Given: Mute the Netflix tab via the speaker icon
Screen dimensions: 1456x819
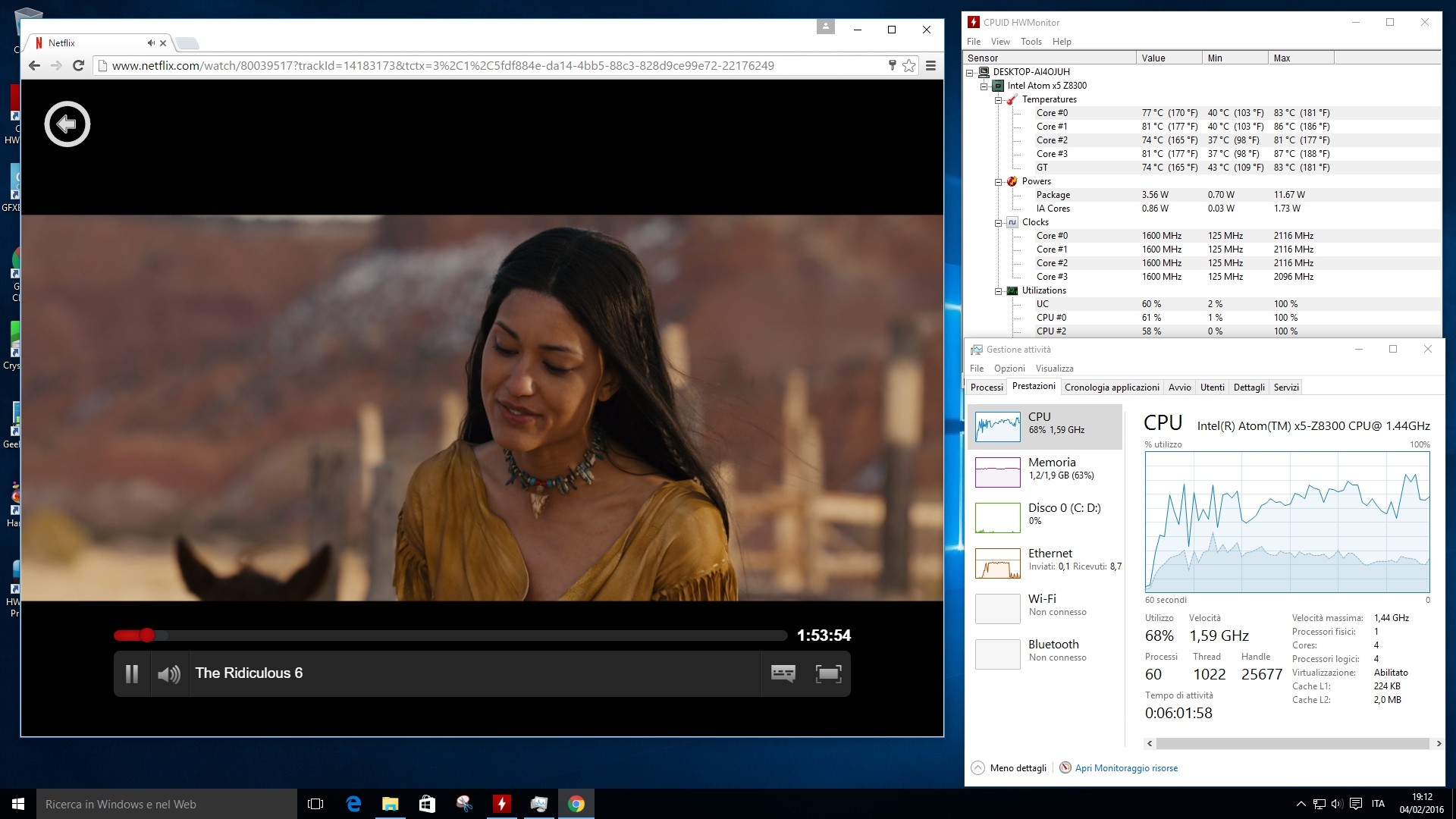Looking at the screenshot, I should pos(151,43).
